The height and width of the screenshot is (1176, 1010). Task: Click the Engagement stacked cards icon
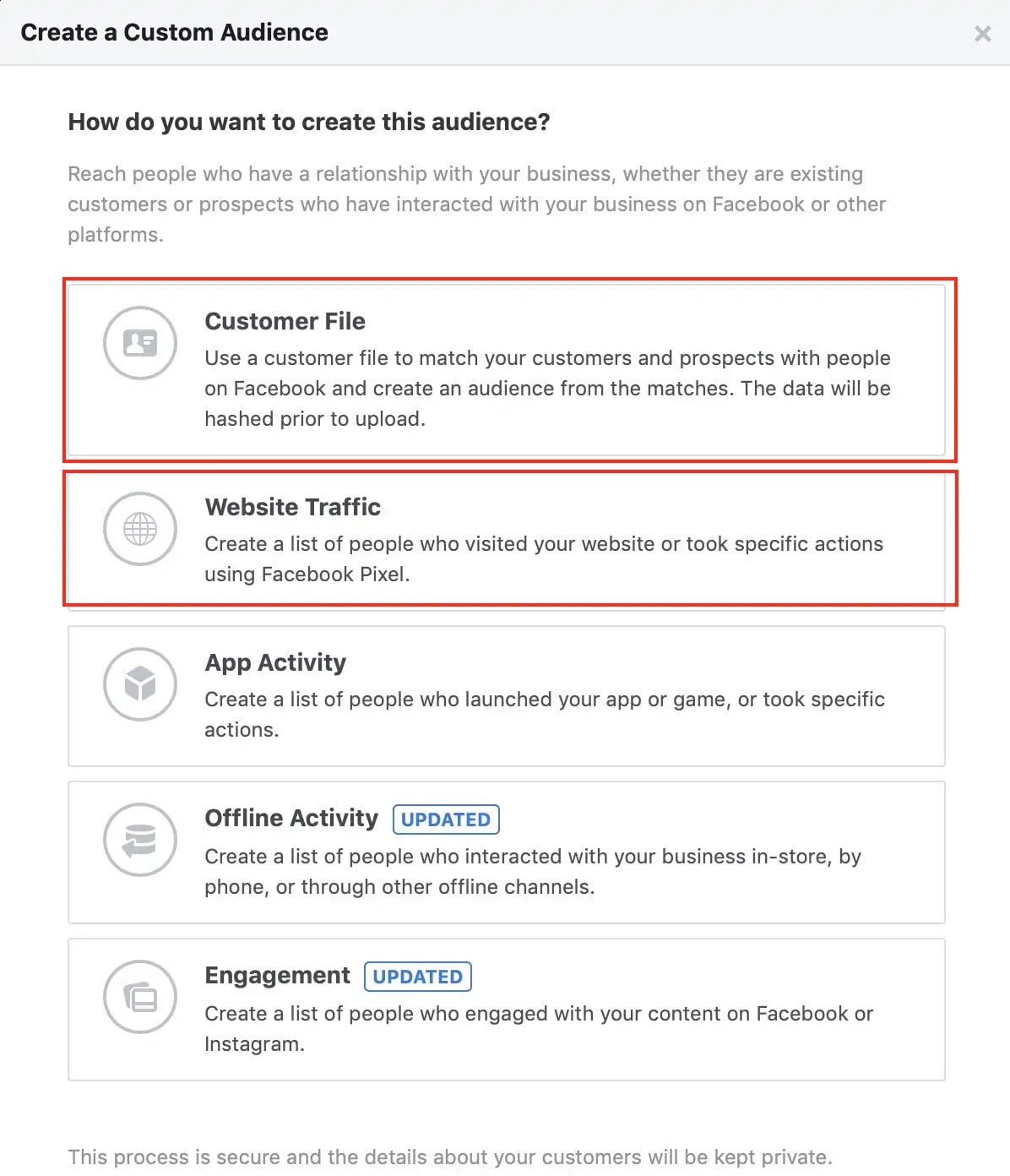[x=140, y=997]
